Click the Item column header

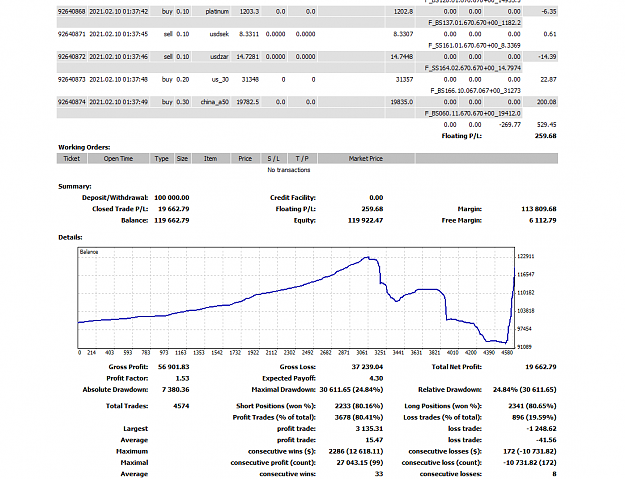point(210,159)
